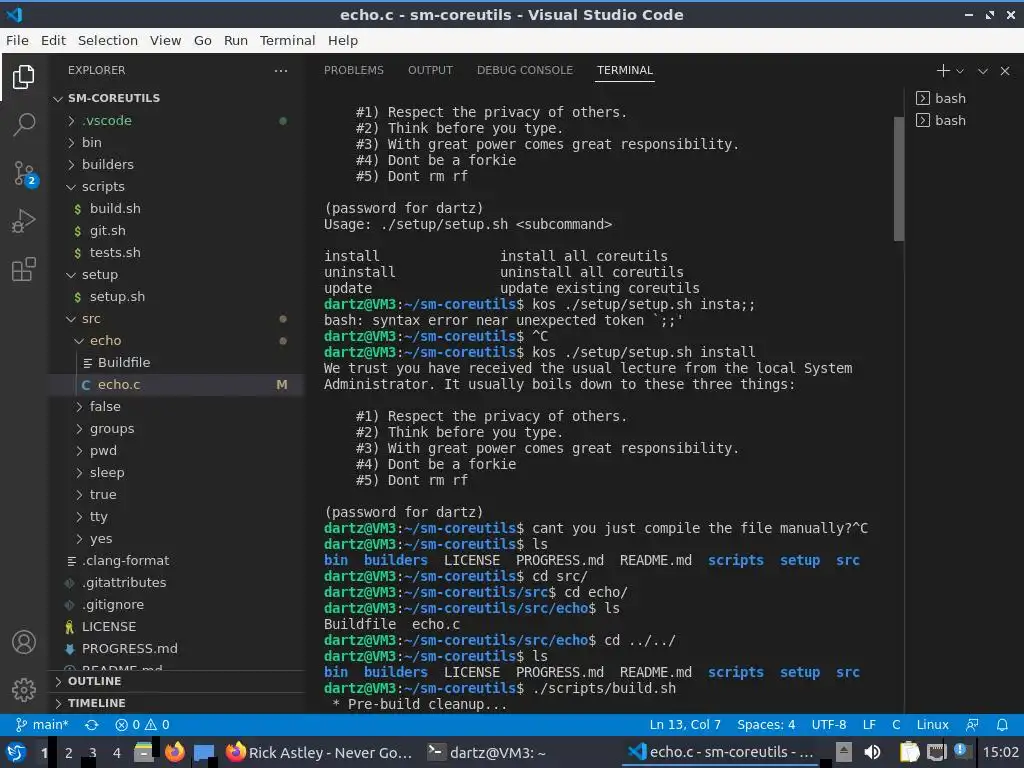Screen dimensions: 1024x768
Task: Open the Selection menu
Action: point(108,40)
